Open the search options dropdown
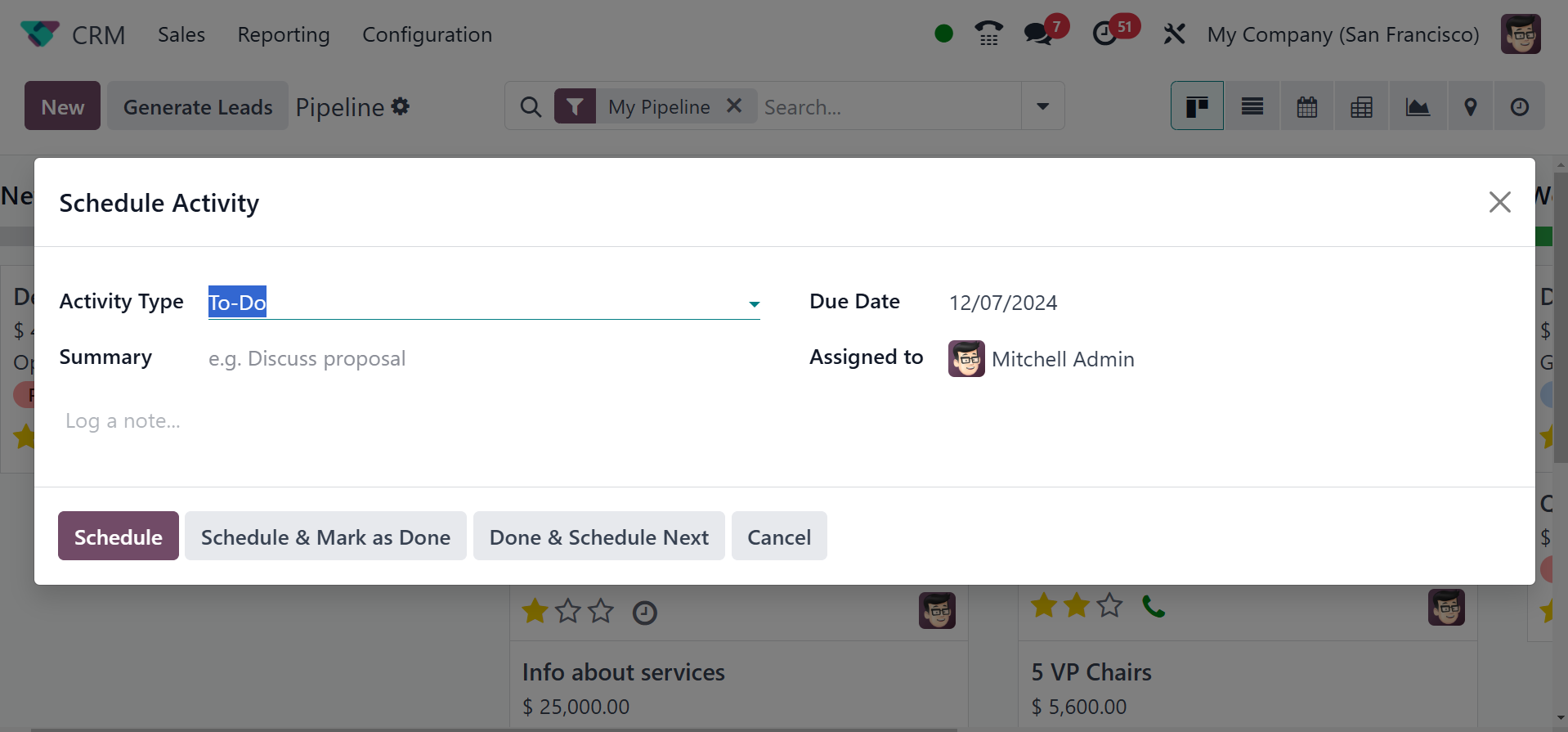 1042,106
